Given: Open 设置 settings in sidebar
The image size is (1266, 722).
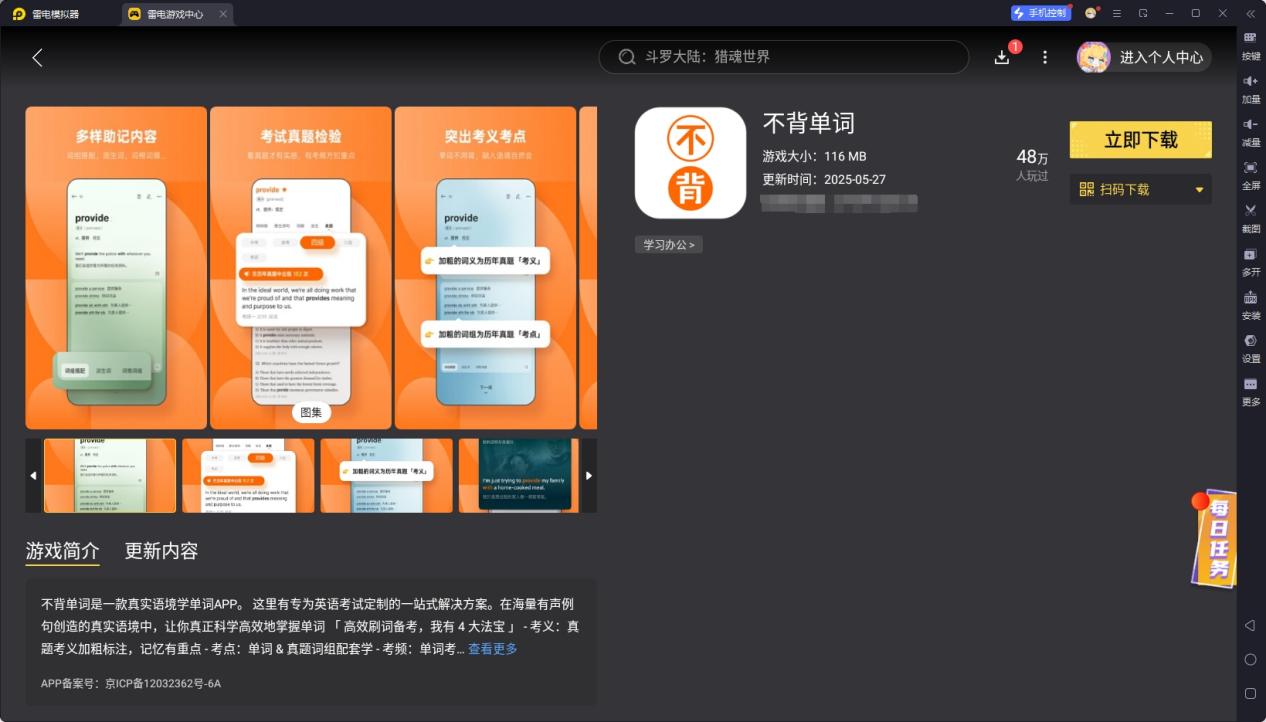Looking at the screenshot, I should [x=1251, y=347].
